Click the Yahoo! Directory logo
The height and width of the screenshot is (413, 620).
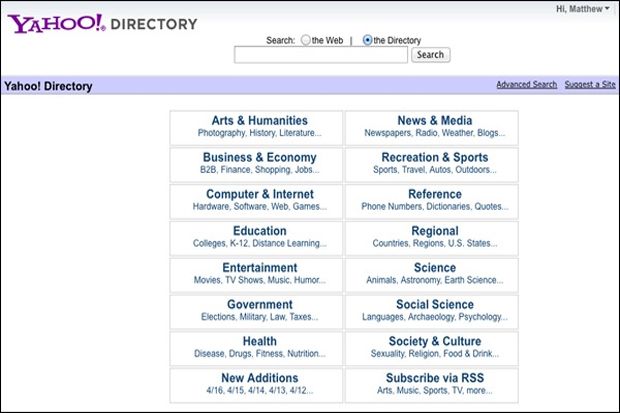[x=102, y=24]
